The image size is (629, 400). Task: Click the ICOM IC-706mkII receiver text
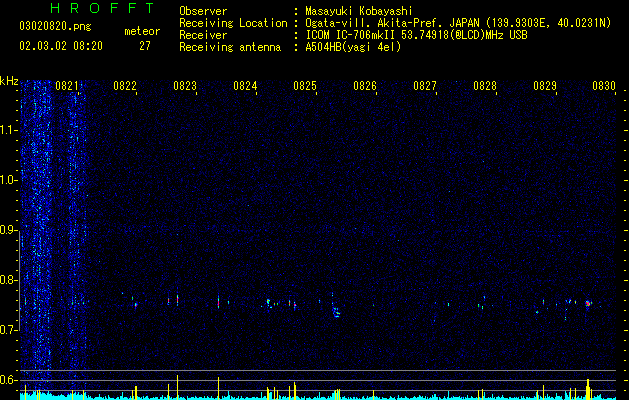point(416,35)
